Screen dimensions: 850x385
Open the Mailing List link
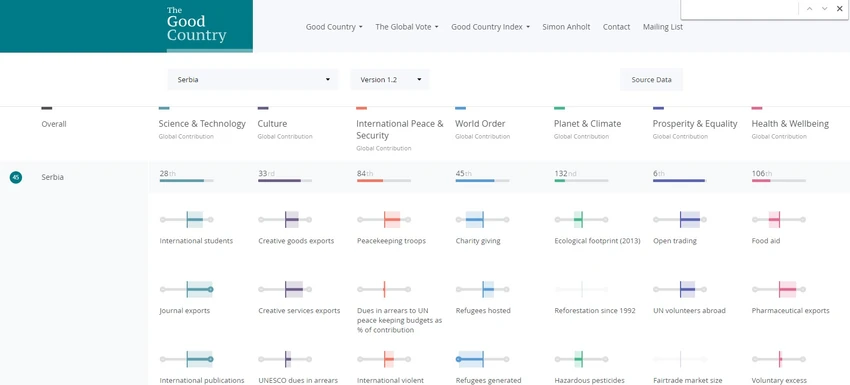(662, 27)
